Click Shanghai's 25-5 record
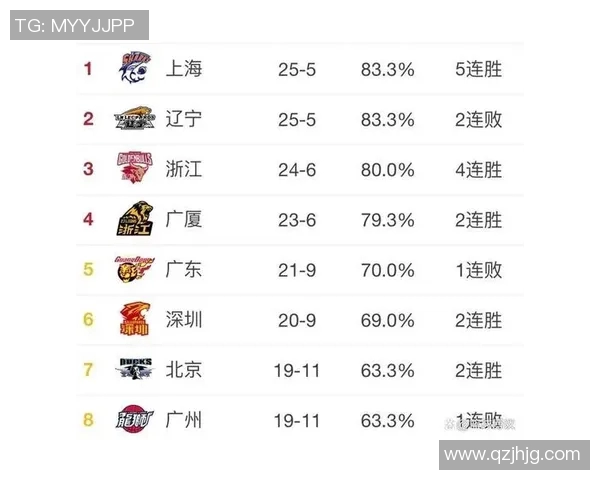The image size is (600, 480). pos(297,69)
